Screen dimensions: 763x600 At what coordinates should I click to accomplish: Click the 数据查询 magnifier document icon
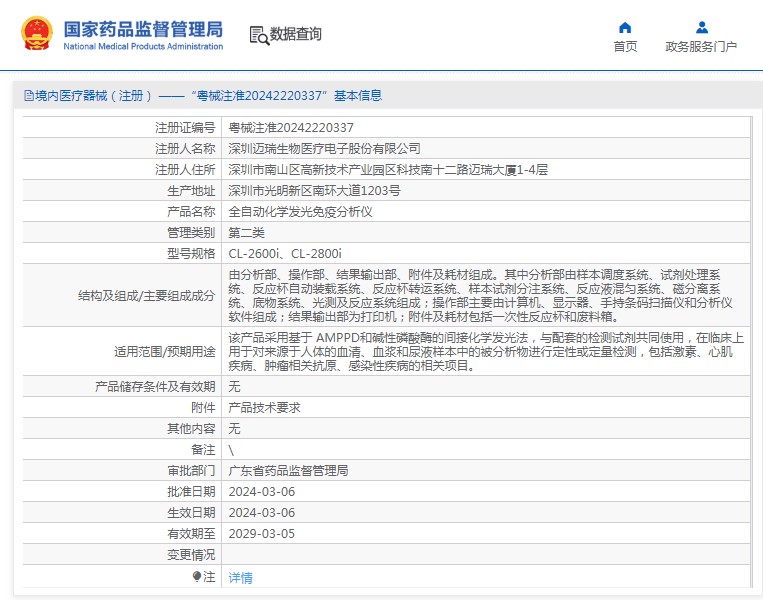click(x=259, y=35)
